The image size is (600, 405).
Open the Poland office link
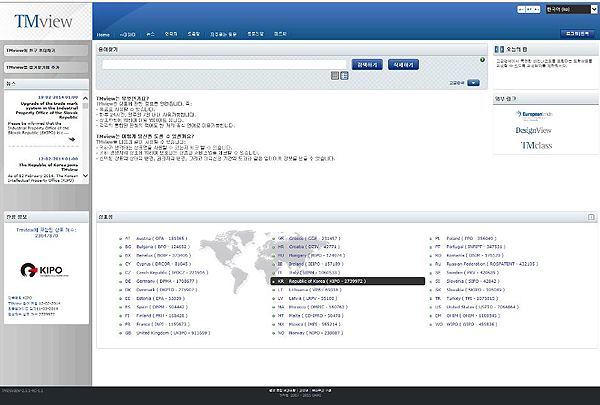[x=471, y=238]
